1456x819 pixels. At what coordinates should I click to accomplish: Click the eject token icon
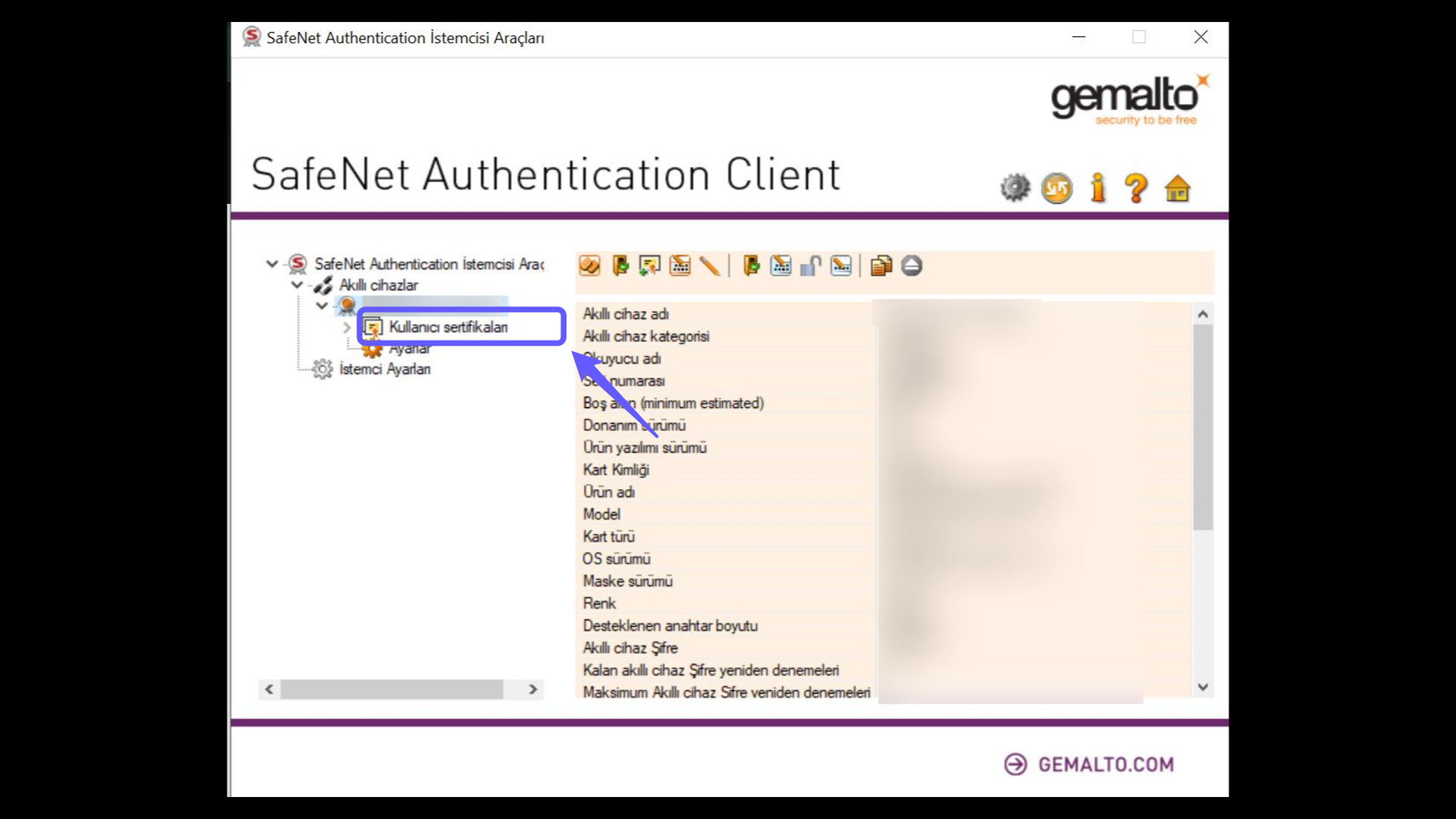tap(912, 265)
